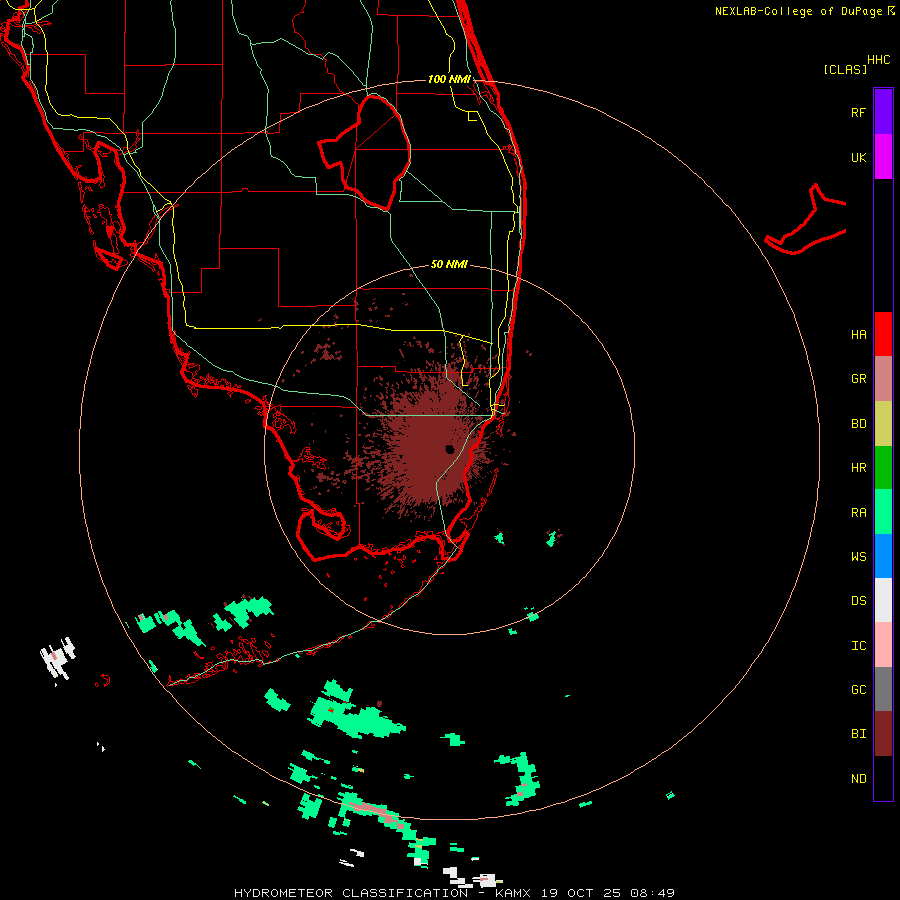Click the GC gray legend swatch
Screen dimensions: 900x900
(883, 689)
